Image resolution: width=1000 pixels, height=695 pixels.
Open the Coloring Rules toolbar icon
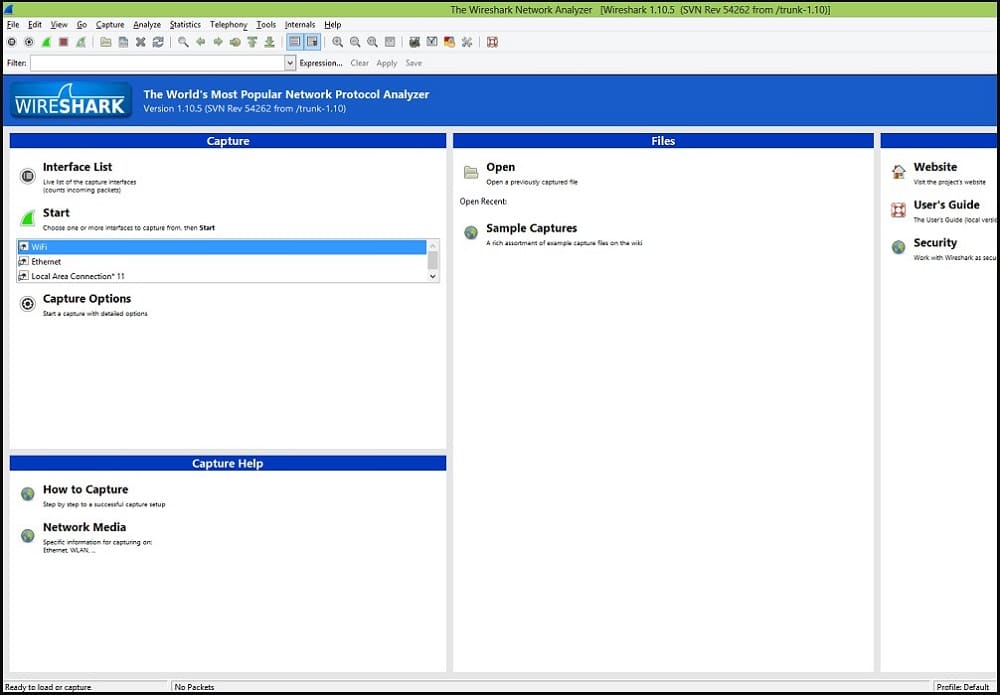point(449,42)
